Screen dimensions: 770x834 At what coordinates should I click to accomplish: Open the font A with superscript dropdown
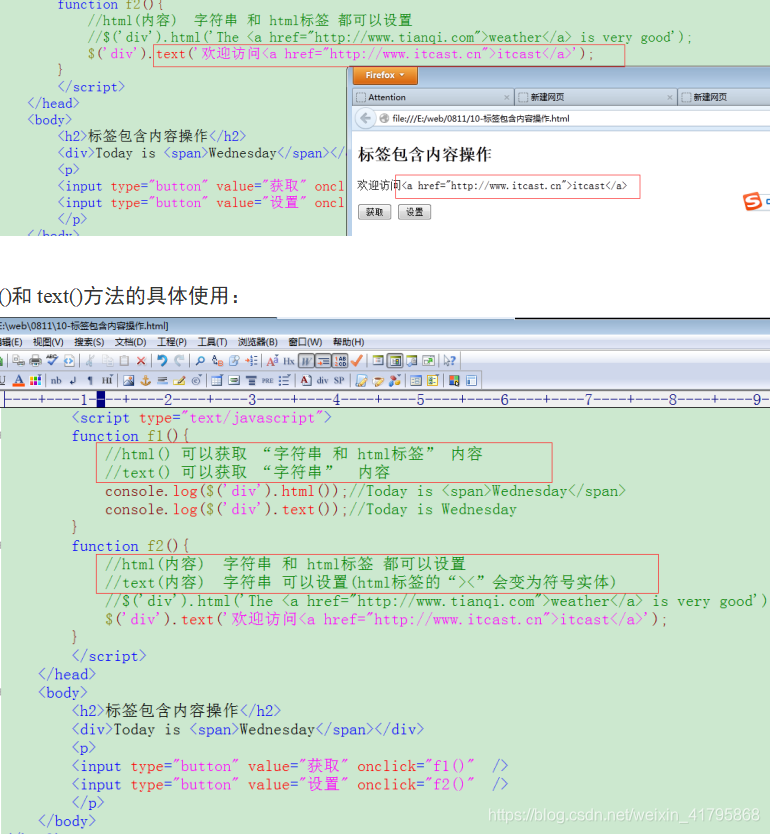coord(272,361)
